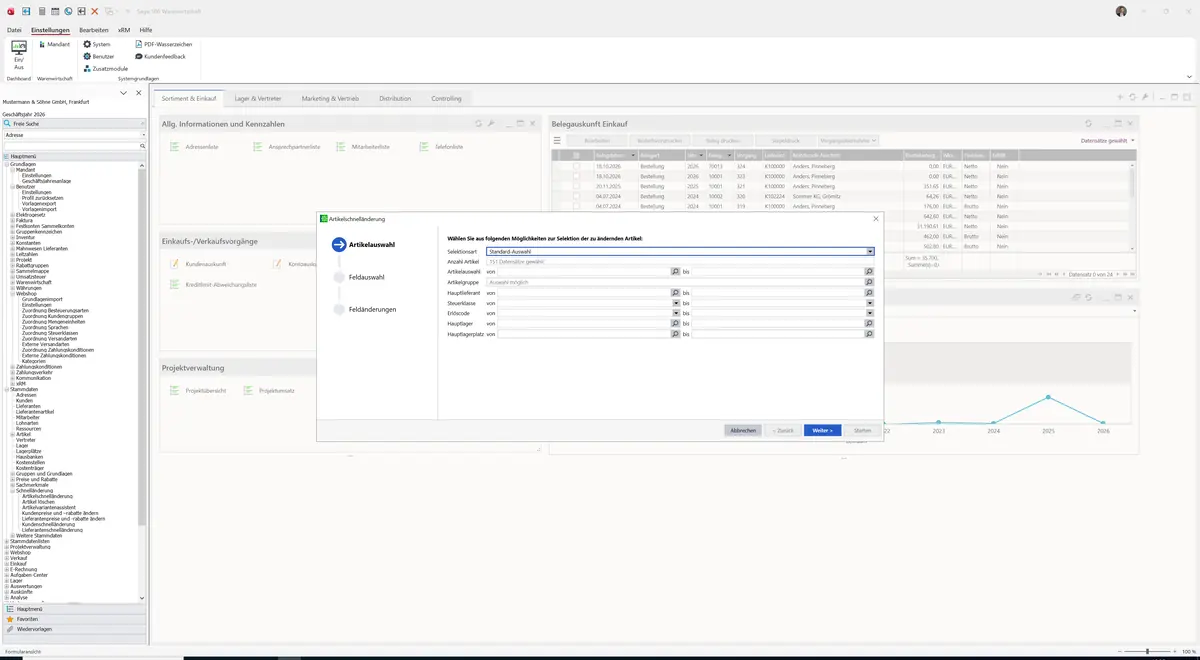Image resolution: width=1200 pixels, height=660 pixels.
Task: Click the Weiter > button
Action: (x=822, y=430)
